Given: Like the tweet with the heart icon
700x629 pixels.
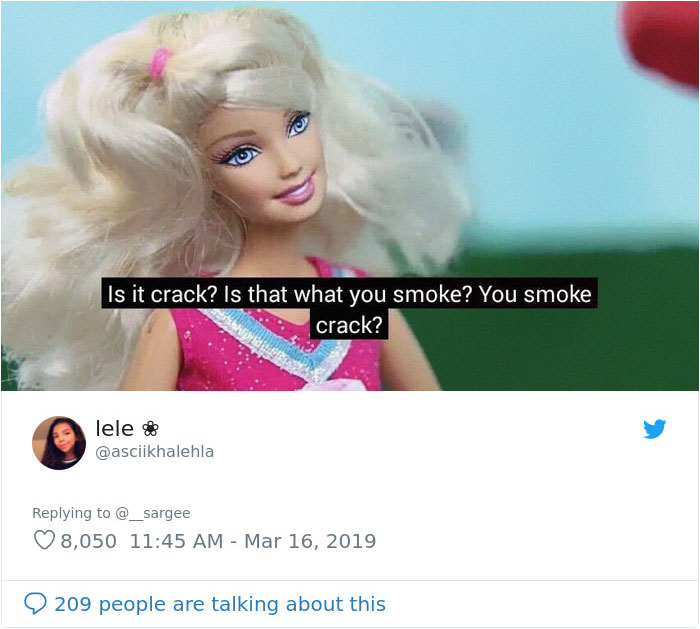Looking at the screenshot, I should tap(44, 540).
